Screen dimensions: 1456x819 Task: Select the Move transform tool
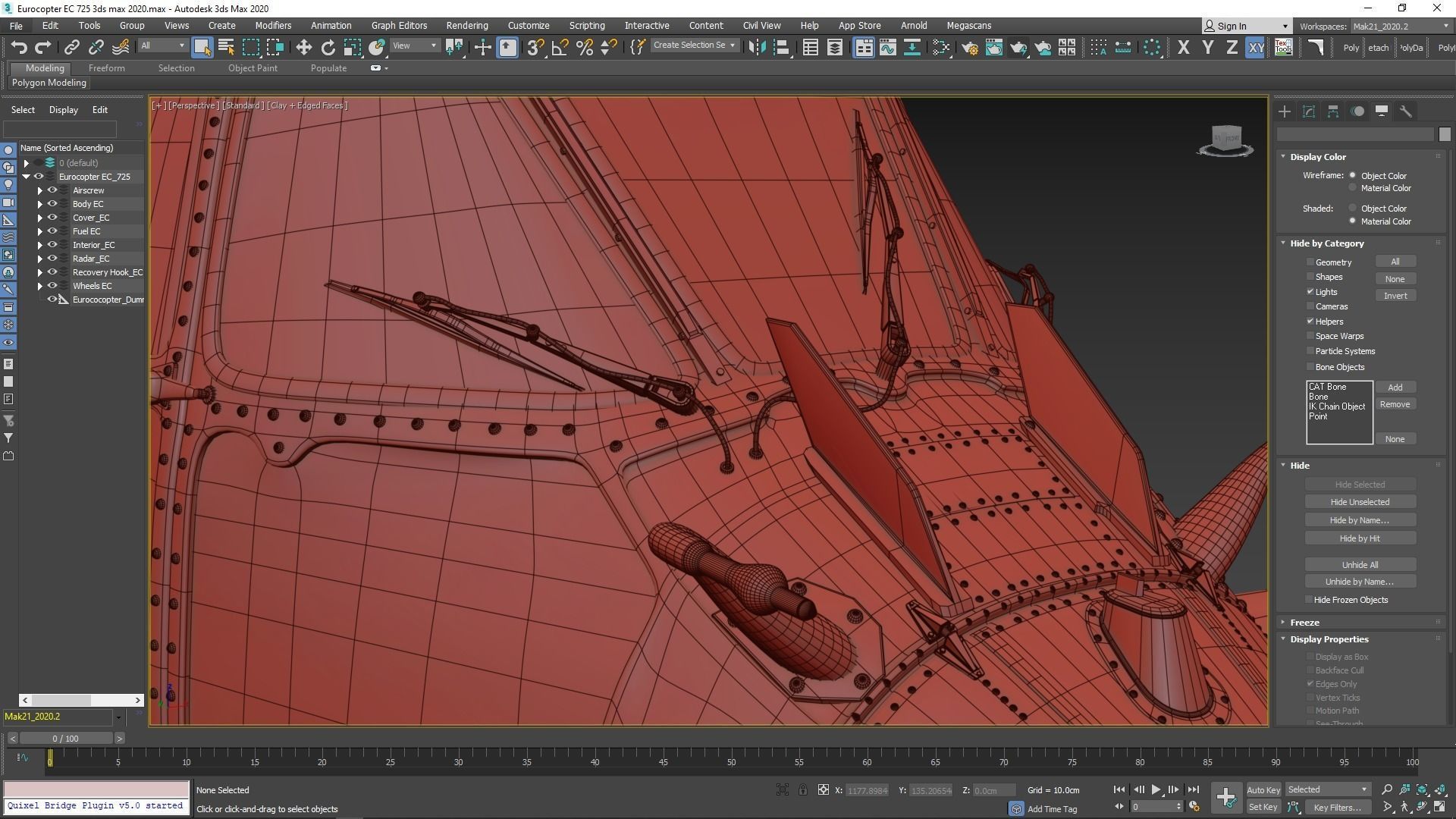click(303, 48)
